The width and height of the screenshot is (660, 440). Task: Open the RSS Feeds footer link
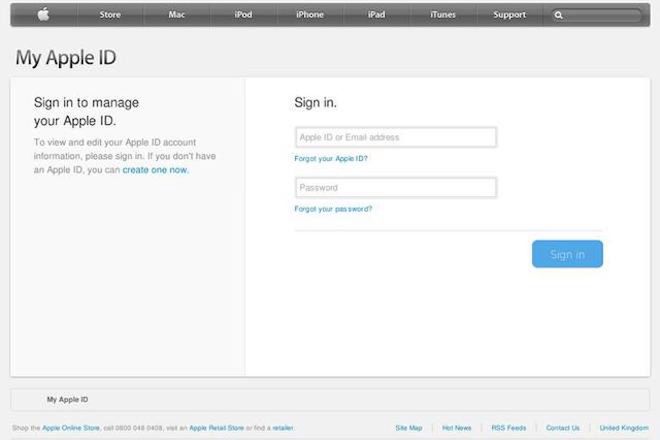tap(508, 428)
